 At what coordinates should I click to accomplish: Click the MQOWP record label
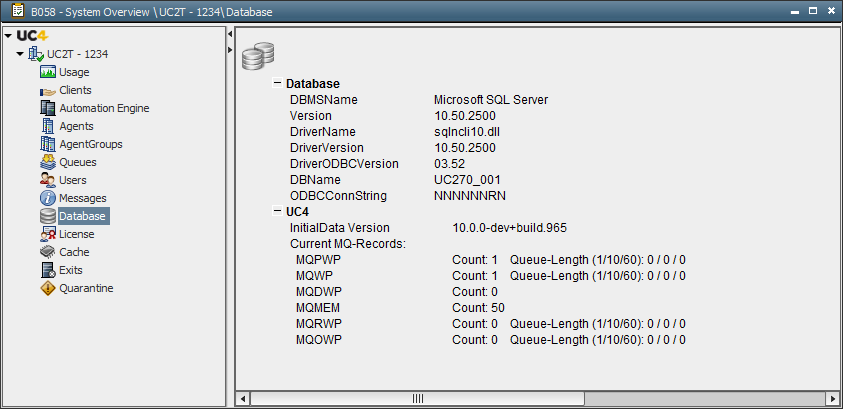click(x=319, y=340)
